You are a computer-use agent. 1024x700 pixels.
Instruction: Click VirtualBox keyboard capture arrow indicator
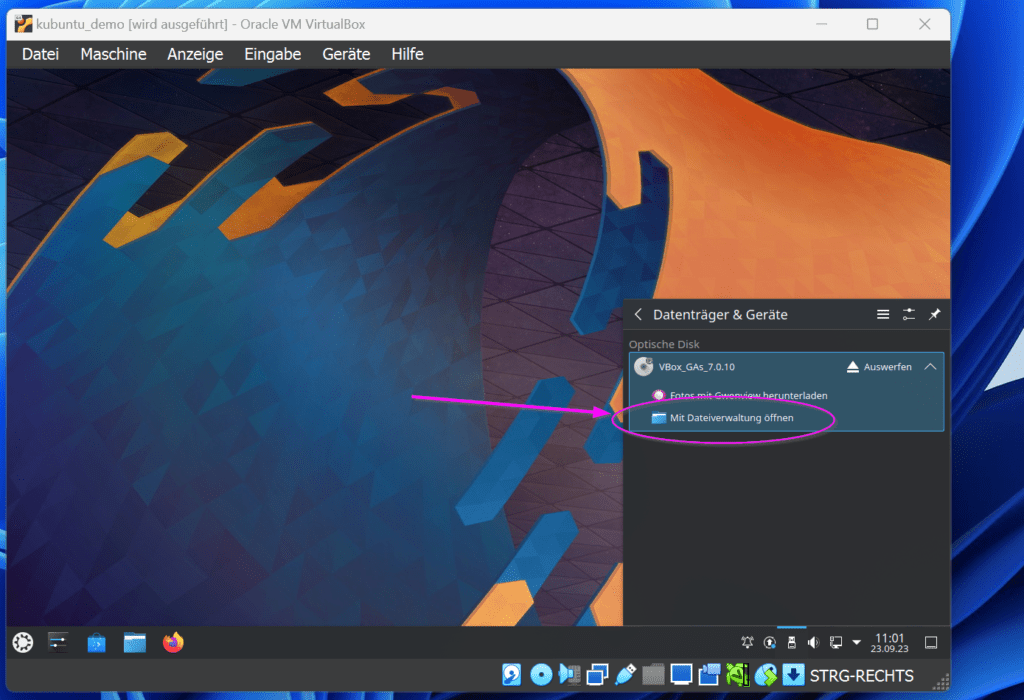[793, 675]
